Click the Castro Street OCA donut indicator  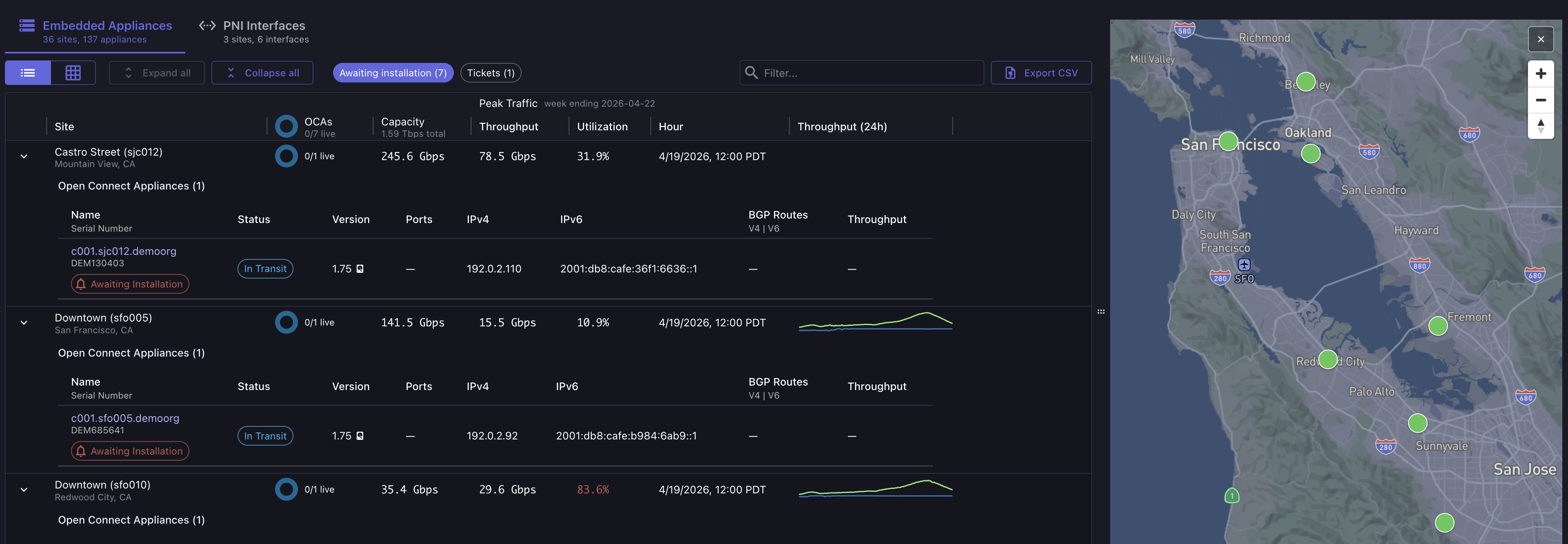pyautogui.click(x=286, y=156)
